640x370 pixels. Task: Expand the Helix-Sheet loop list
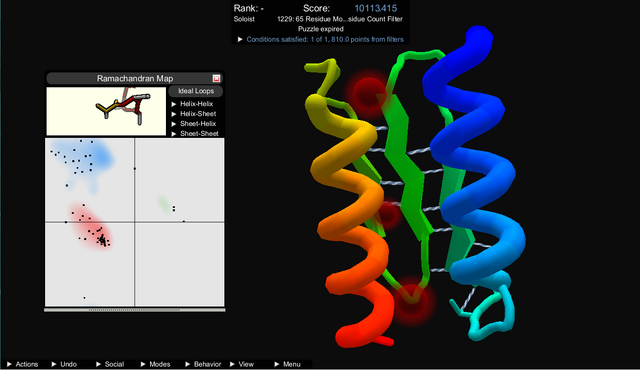click(194, 114)
